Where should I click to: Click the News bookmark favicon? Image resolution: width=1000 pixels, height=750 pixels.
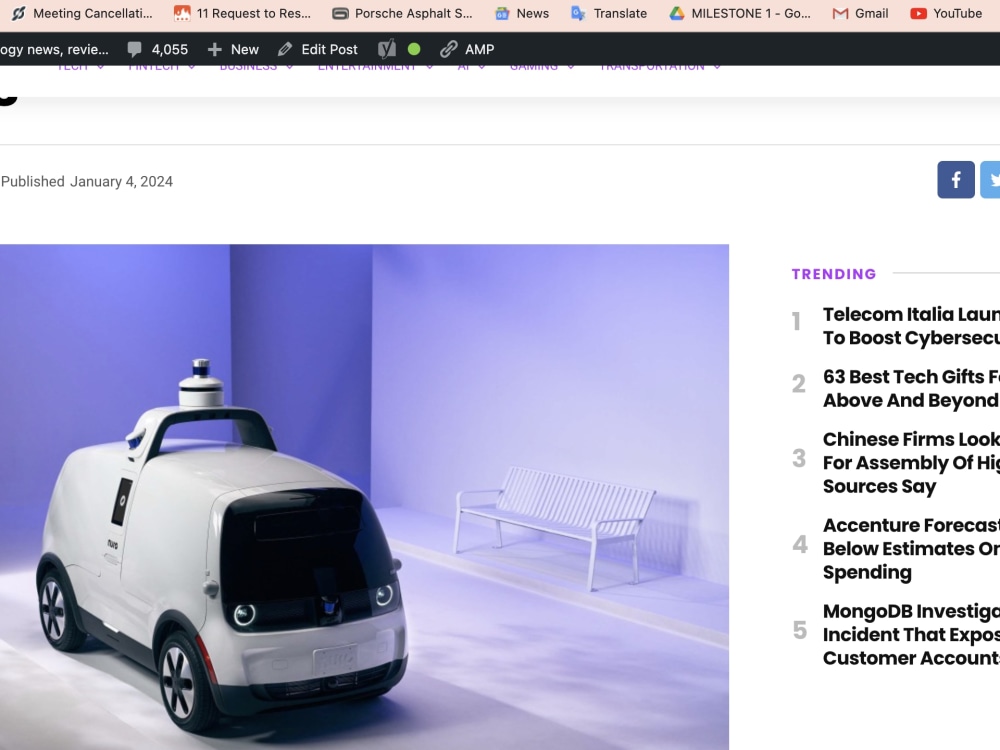[x=503, y=13]
